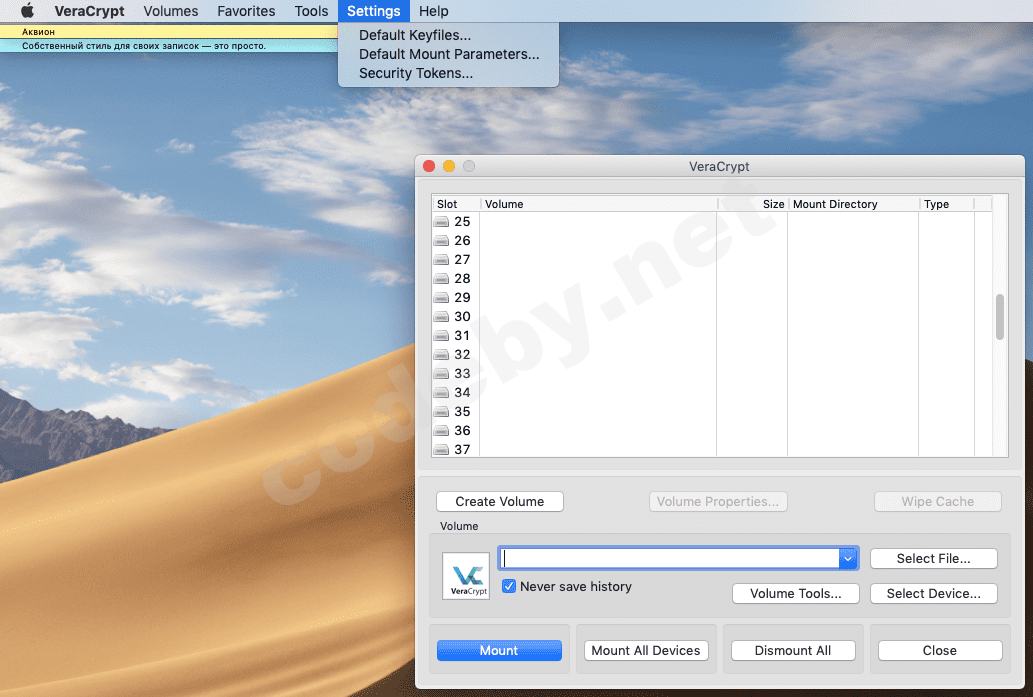
Task: Open Volume Tools...
Action: 795,594
